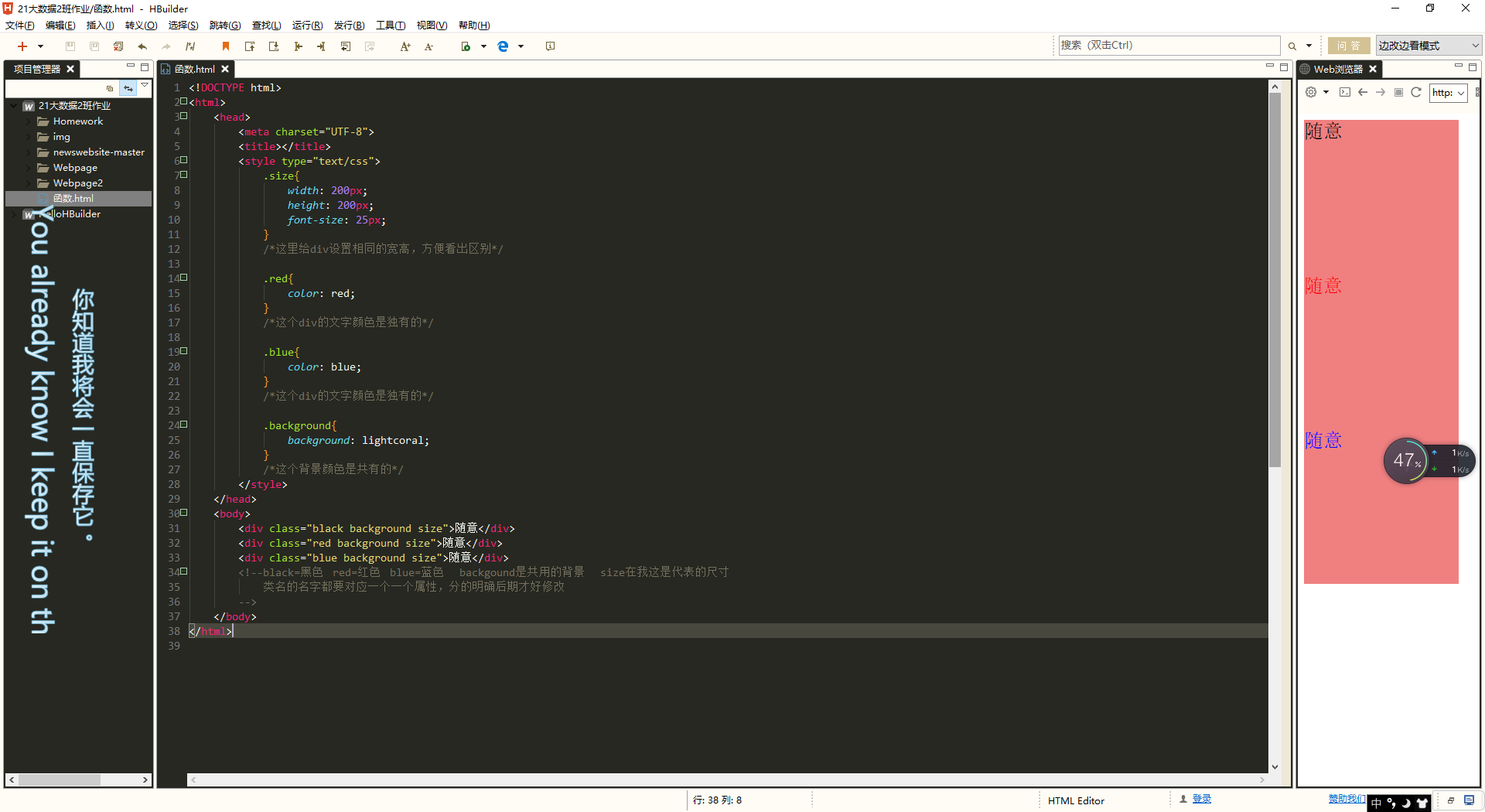Open the 边改边看模式 view mode dropdown
The width and height of the screenshot is (1485, 812).
[x=1428, y=46]
